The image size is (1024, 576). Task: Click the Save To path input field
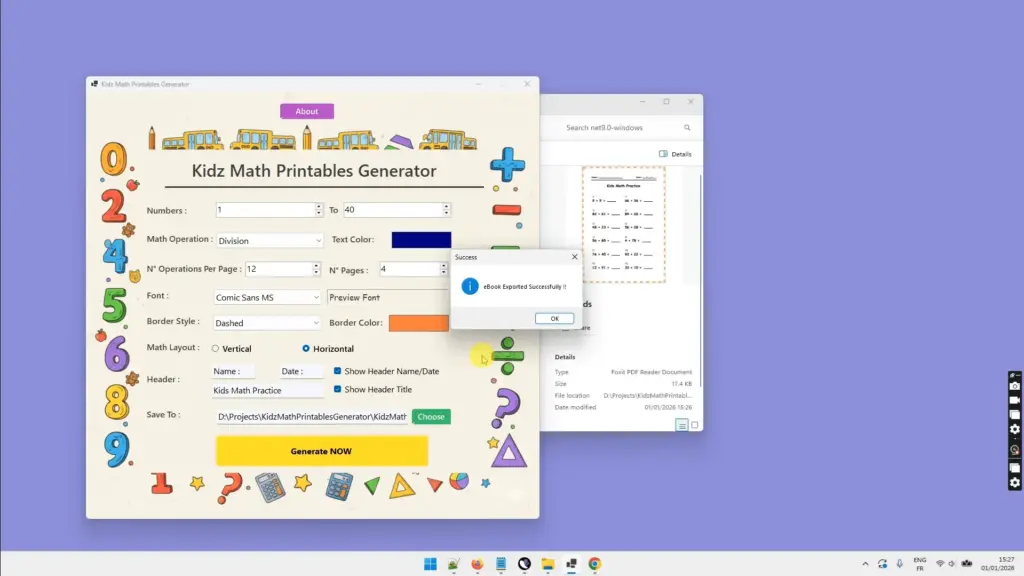click(310, 416)
